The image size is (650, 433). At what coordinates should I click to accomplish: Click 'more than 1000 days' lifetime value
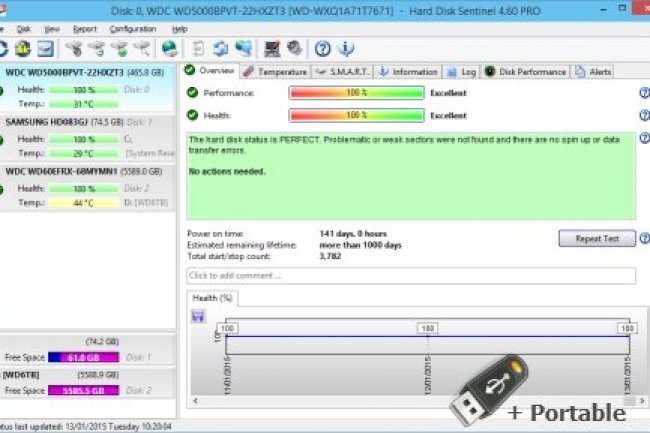360,245
